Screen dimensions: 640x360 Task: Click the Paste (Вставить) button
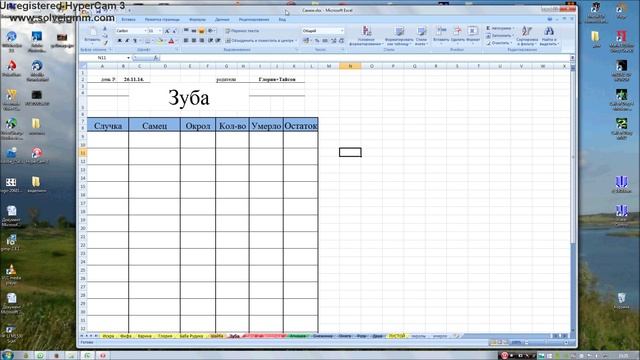click(92, 35)
